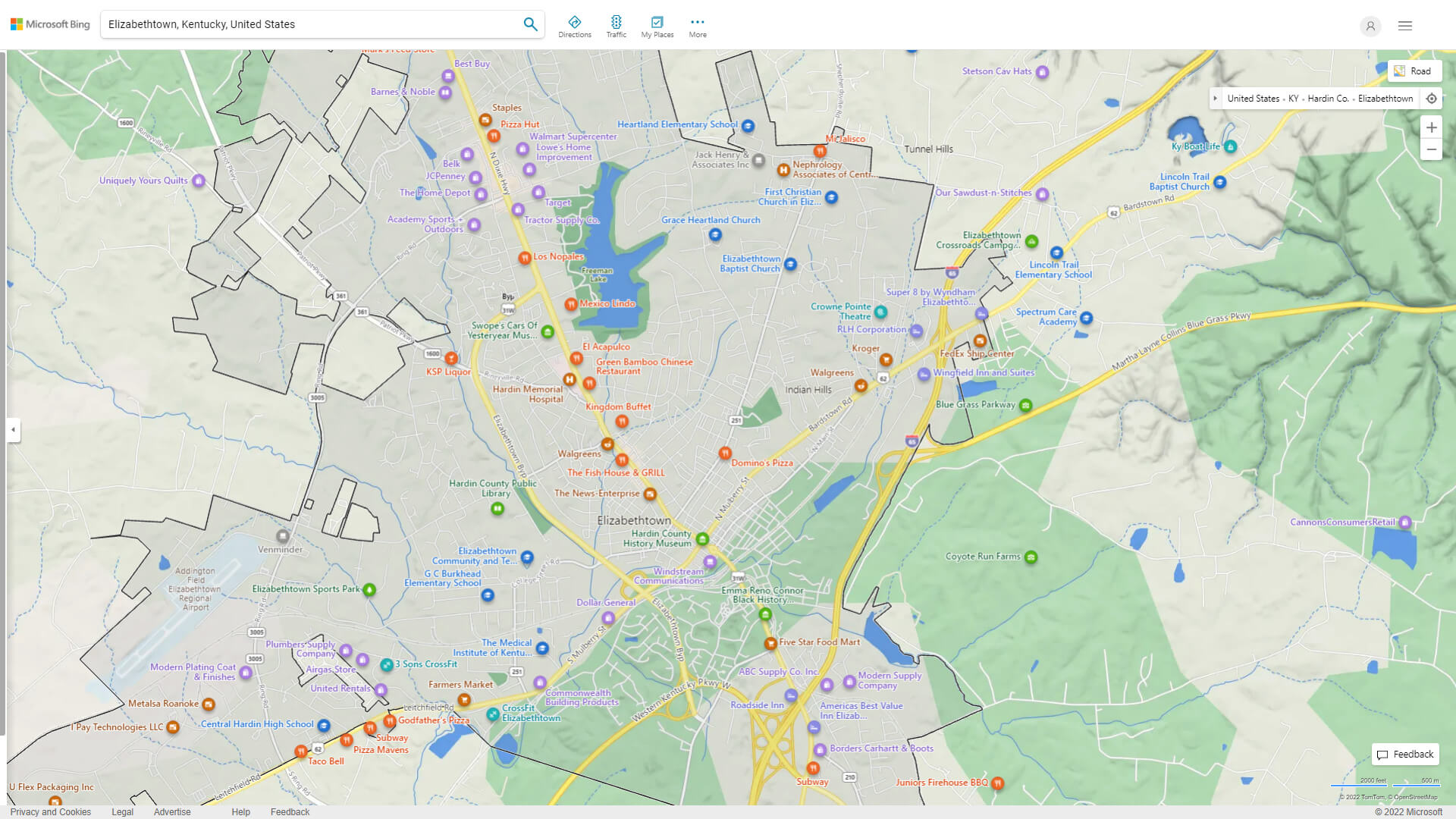Screen dimensions: 1456x819
Task: Toggle the Traffic overlay
Action: point(617,24)
